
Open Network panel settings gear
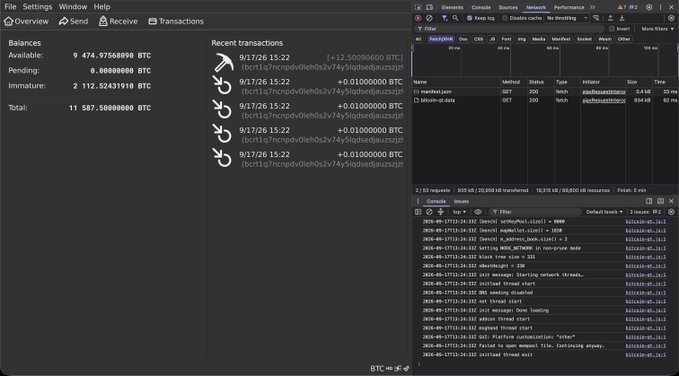(x=671, y=18)
